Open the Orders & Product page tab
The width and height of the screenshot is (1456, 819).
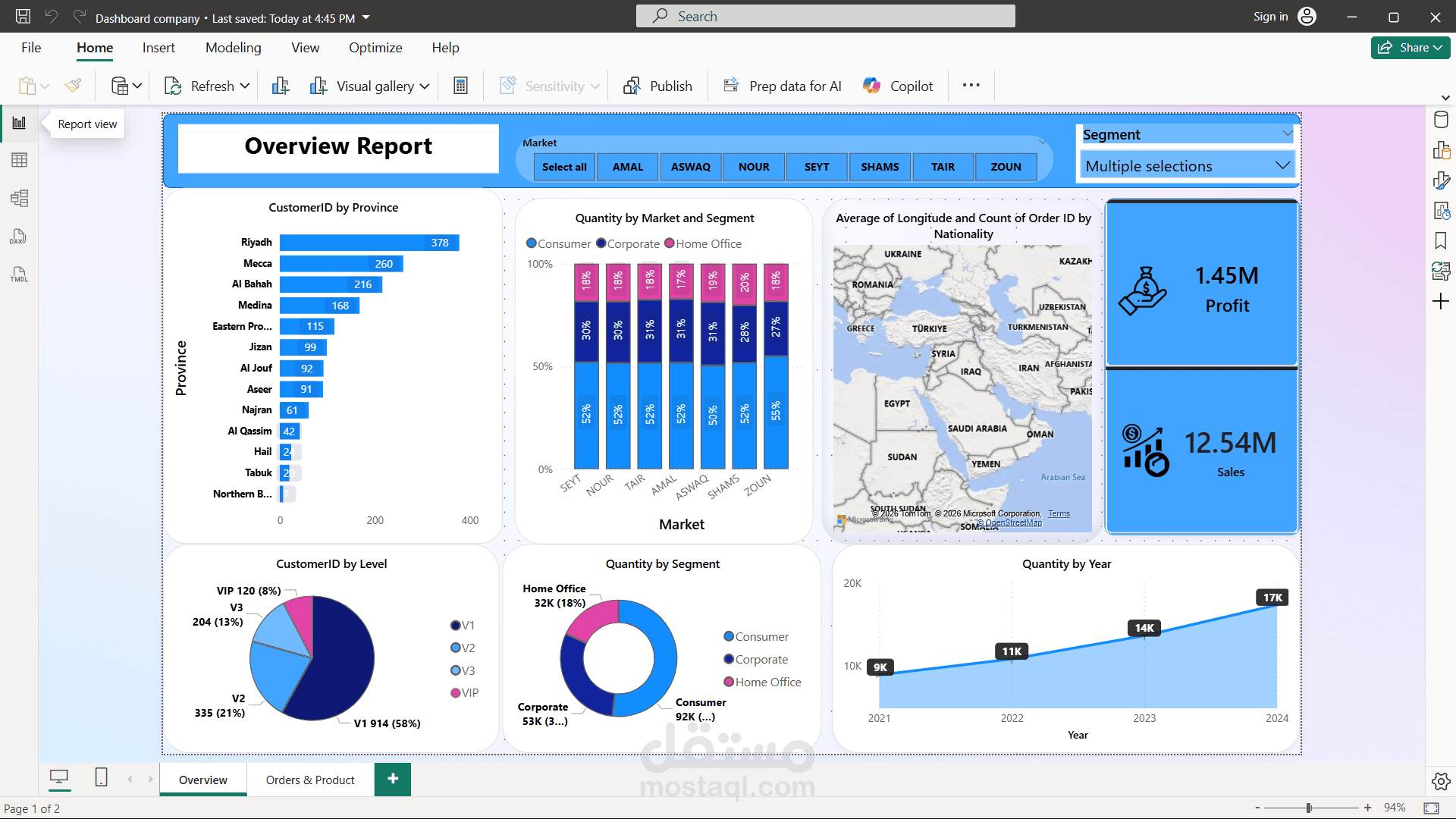tap(310, 780)
